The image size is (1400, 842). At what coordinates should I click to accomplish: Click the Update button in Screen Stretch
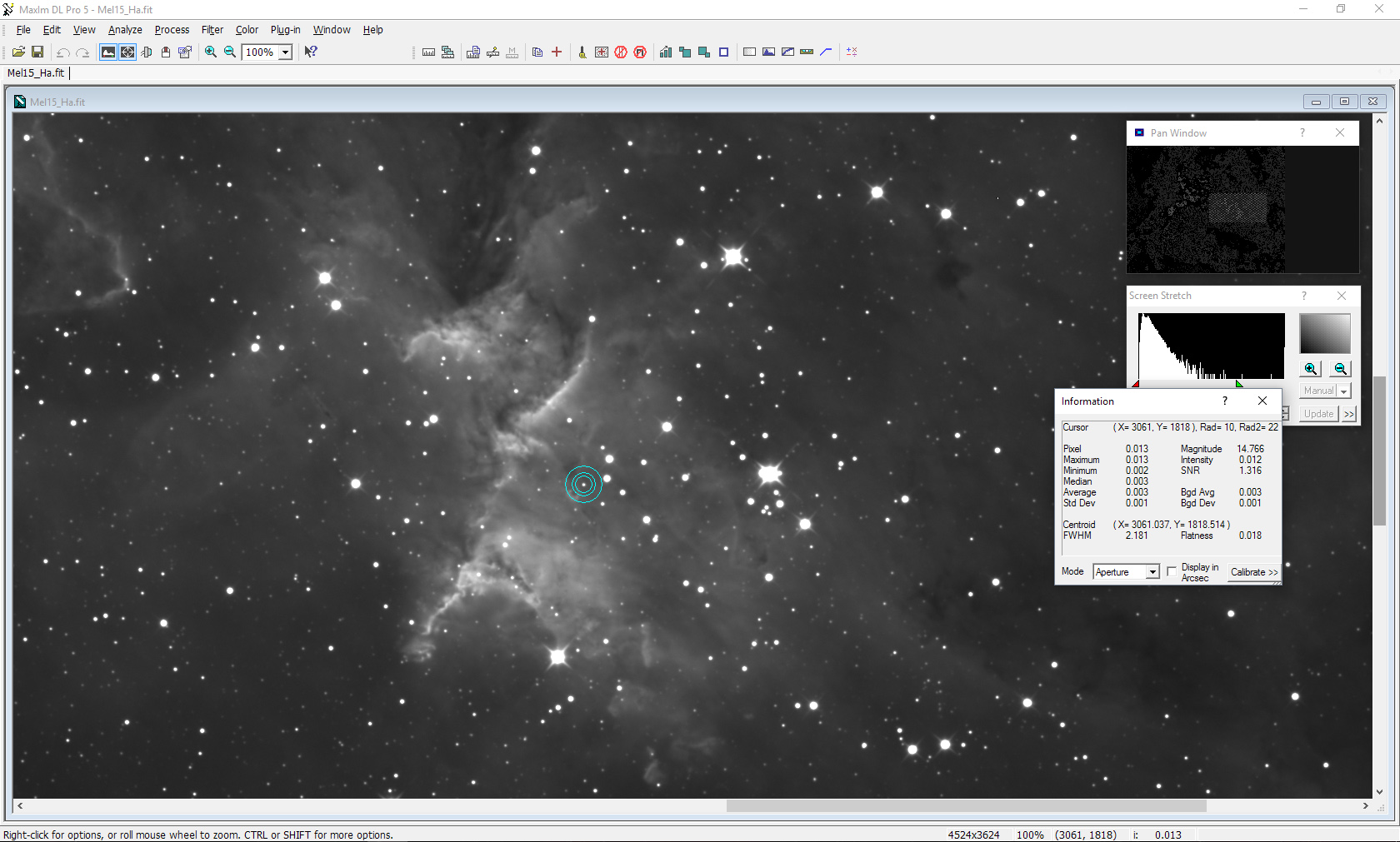point(1318,414)
